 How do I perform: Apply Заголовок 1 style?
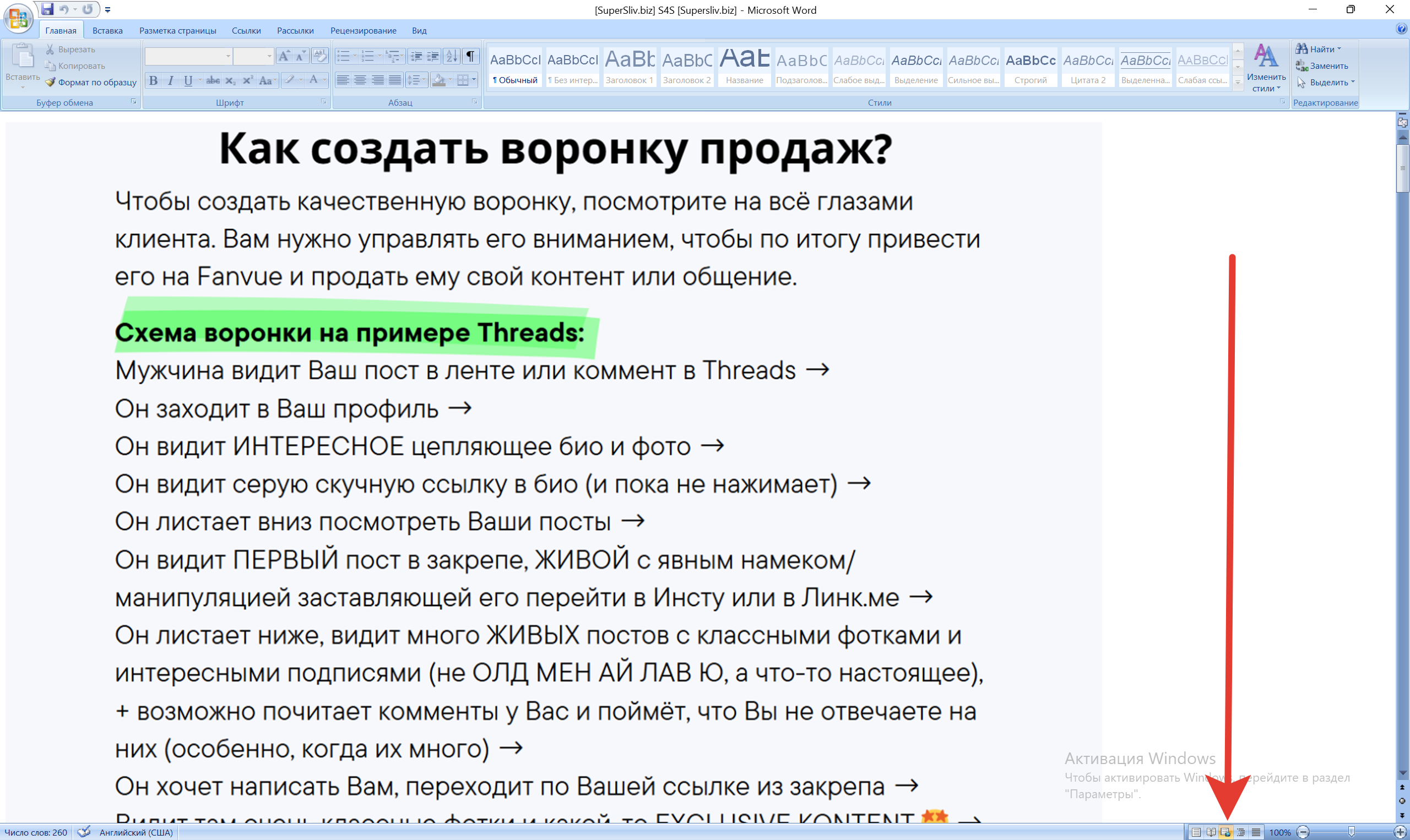630,66
